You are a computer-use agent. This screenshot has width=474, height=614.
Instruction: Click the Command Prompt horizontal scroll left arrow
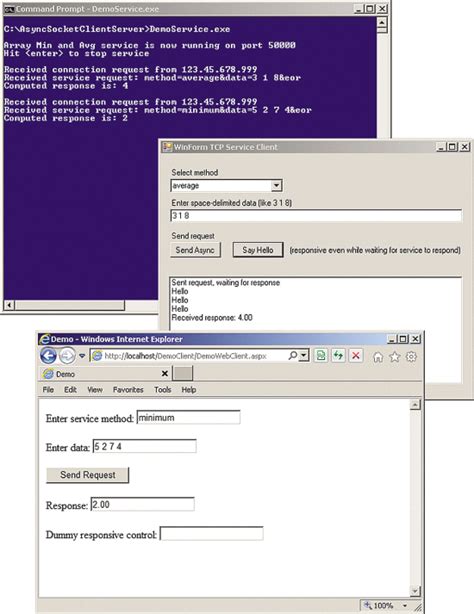coord(9,305)
